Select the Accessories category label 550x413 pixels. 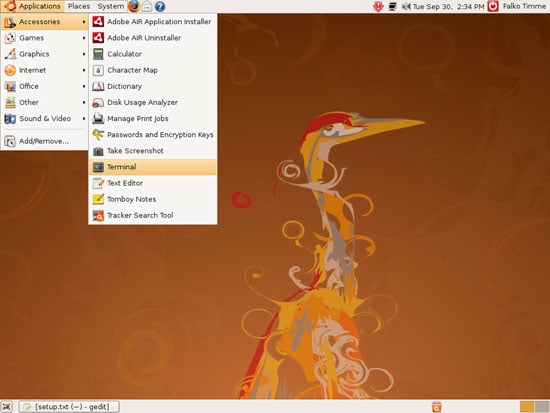39,22
